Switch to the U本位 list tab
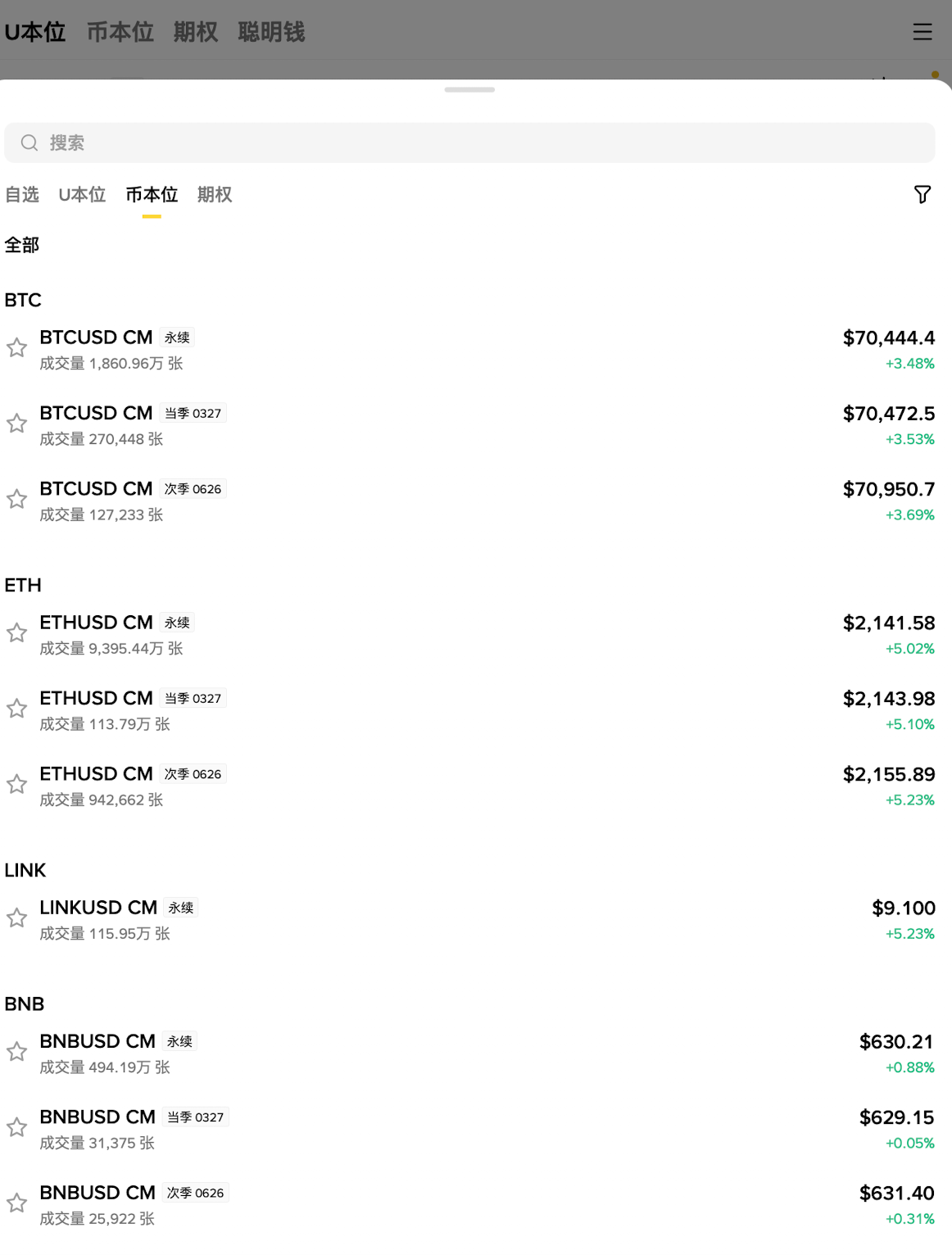The width and height of the screenshot is (952, 1255). point(82,194)
